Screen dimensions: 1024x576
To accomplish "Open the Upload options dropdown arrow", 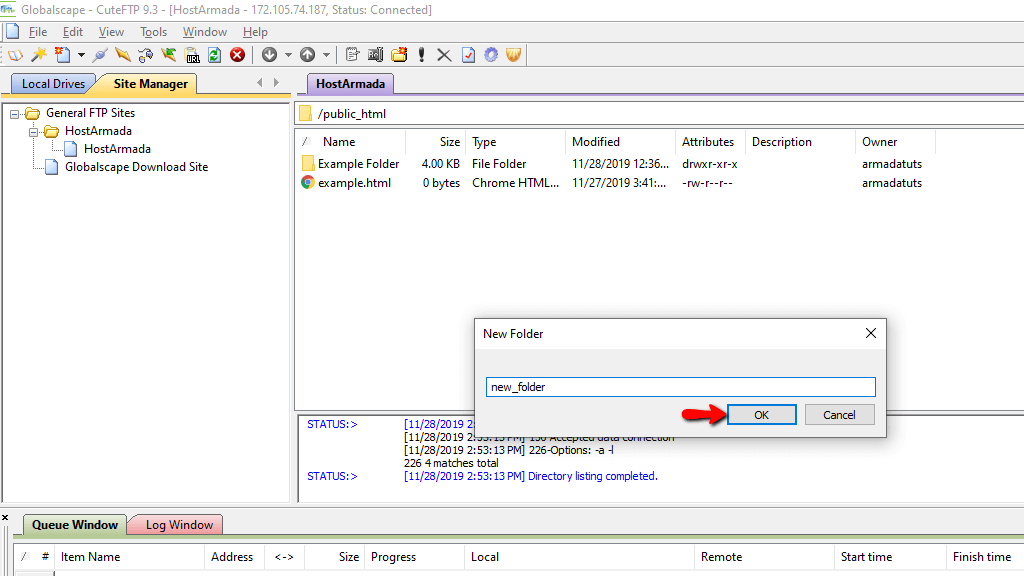I will coord(327,55).
